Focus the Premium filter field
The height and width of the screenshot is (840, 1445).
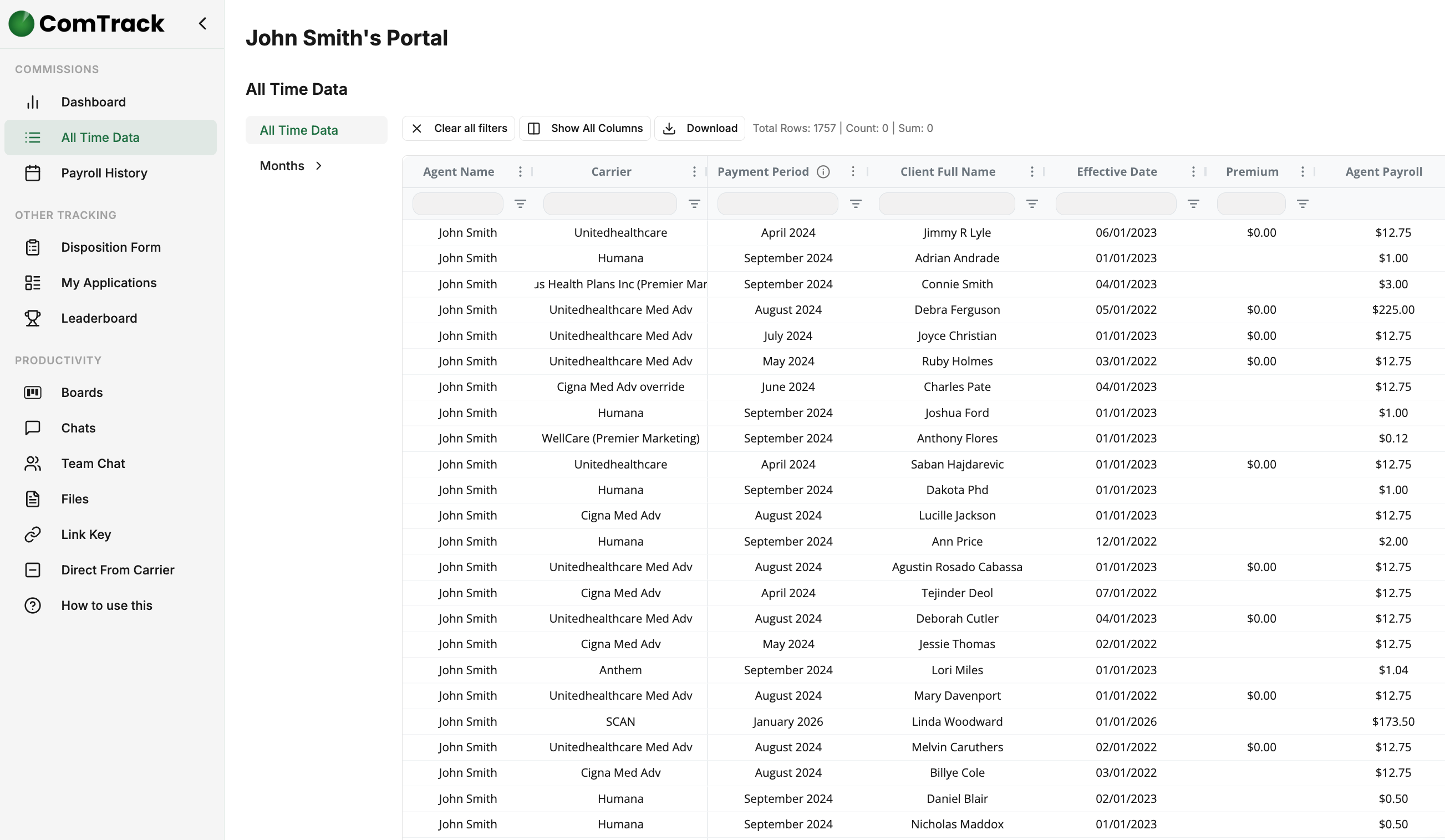click(1251, 204)
